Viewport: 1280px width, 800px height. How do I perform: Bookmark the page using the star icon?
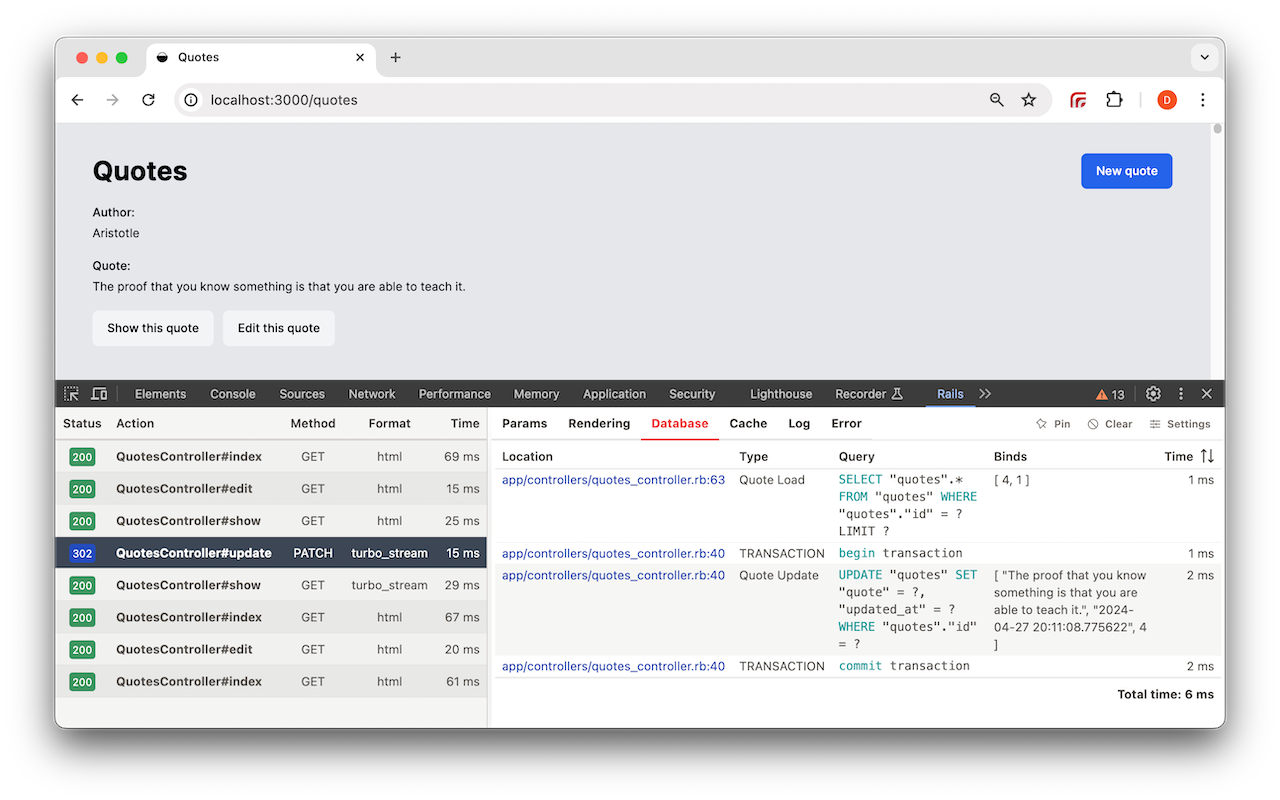click(1029, 100)
